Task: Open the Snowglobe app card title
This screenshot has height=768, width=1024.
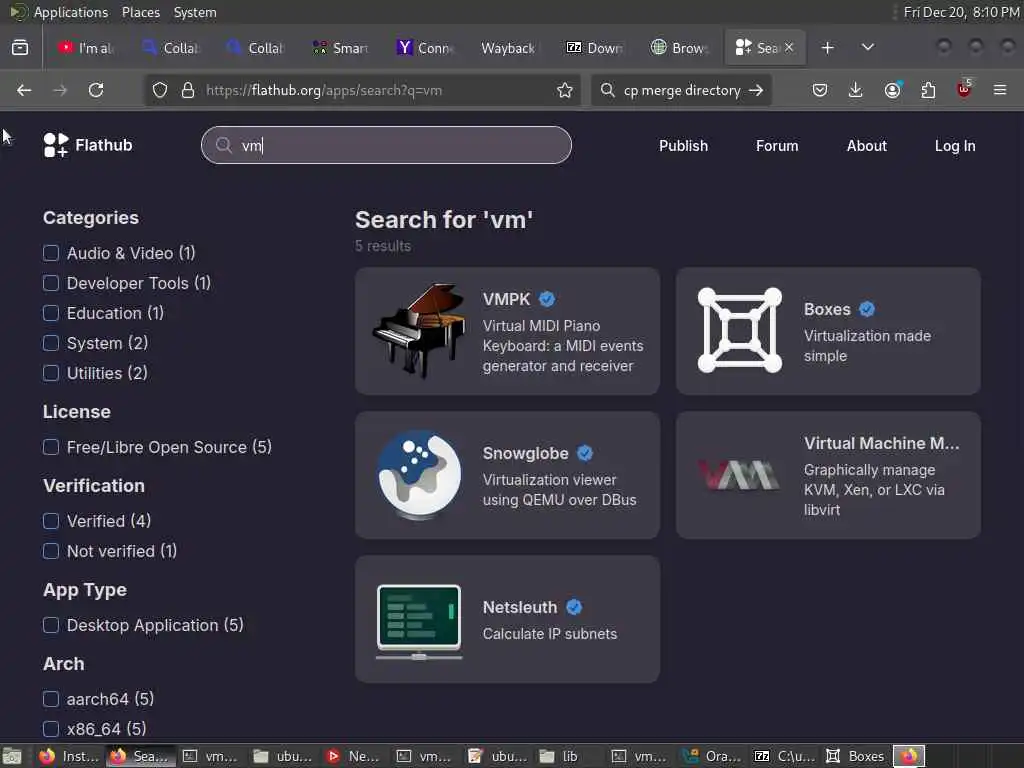Action: pos(526,453)
